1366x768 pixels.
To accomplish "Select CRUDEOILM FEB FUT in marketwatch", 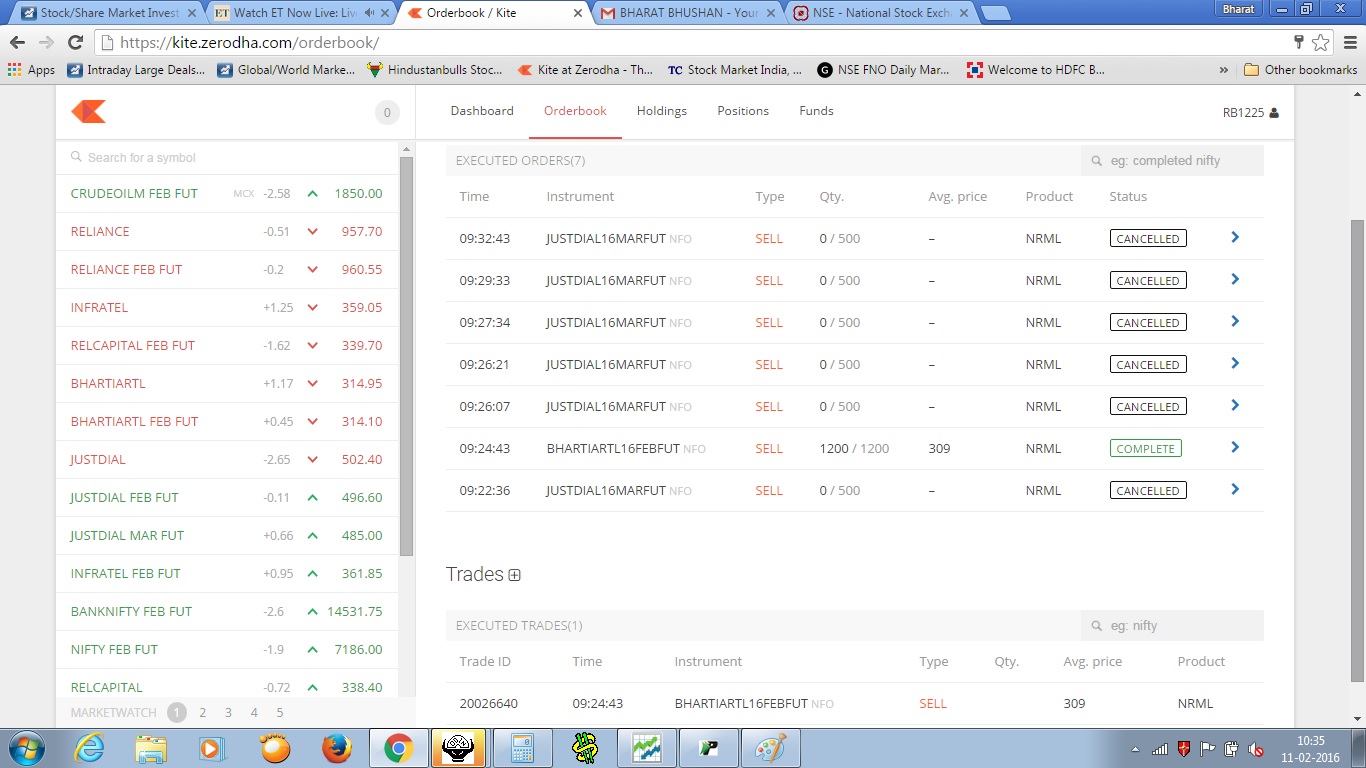I will click(x=227, y=194).
